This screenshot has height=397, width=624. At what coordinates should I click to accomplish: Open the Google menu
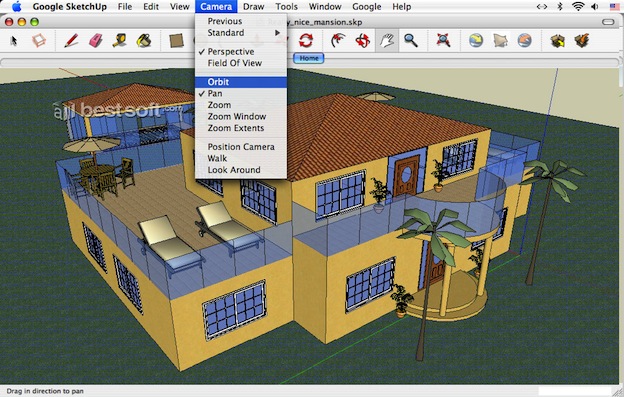click(x=367, y=7)
